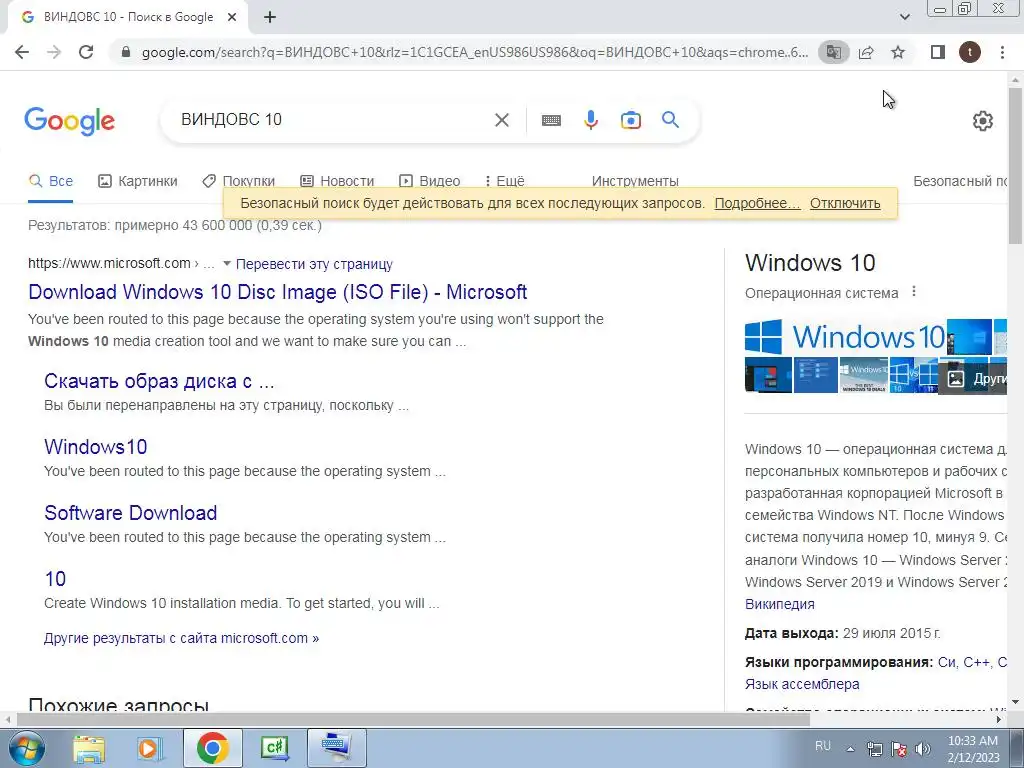Image resolution: width=1024 pixels, height=768 pixels.
Task: Open the Chrome three-dot menu
Action: click(1002, 52)
